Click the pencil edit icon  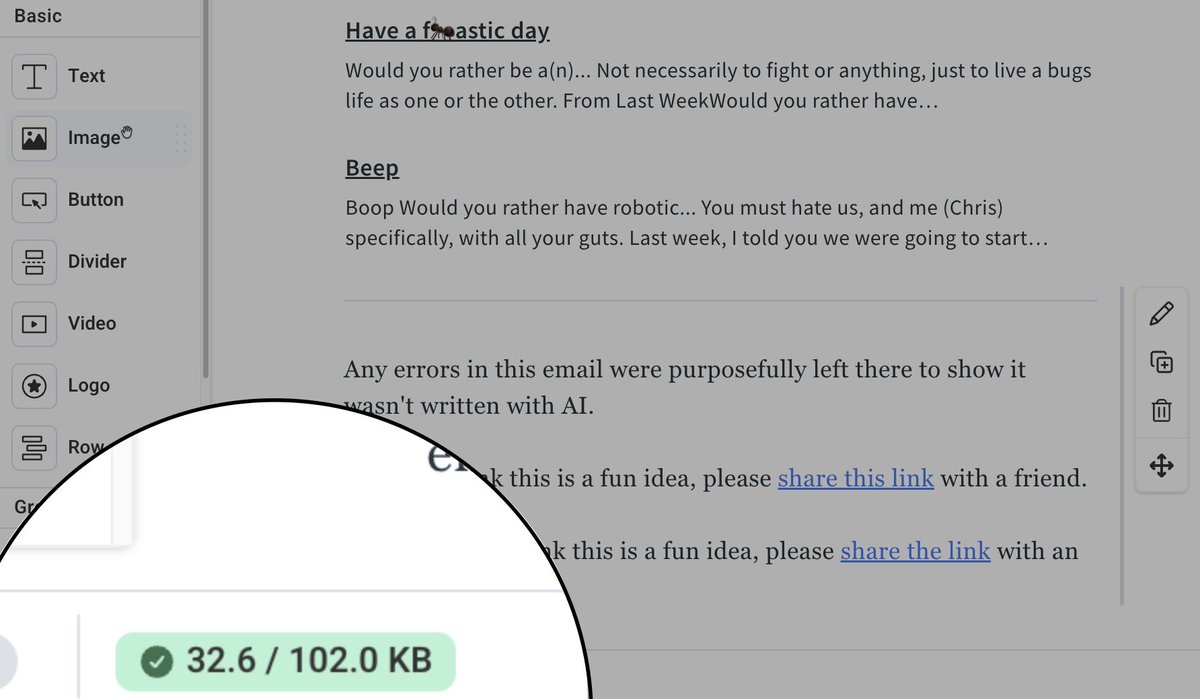click(x=1161, y=315)
